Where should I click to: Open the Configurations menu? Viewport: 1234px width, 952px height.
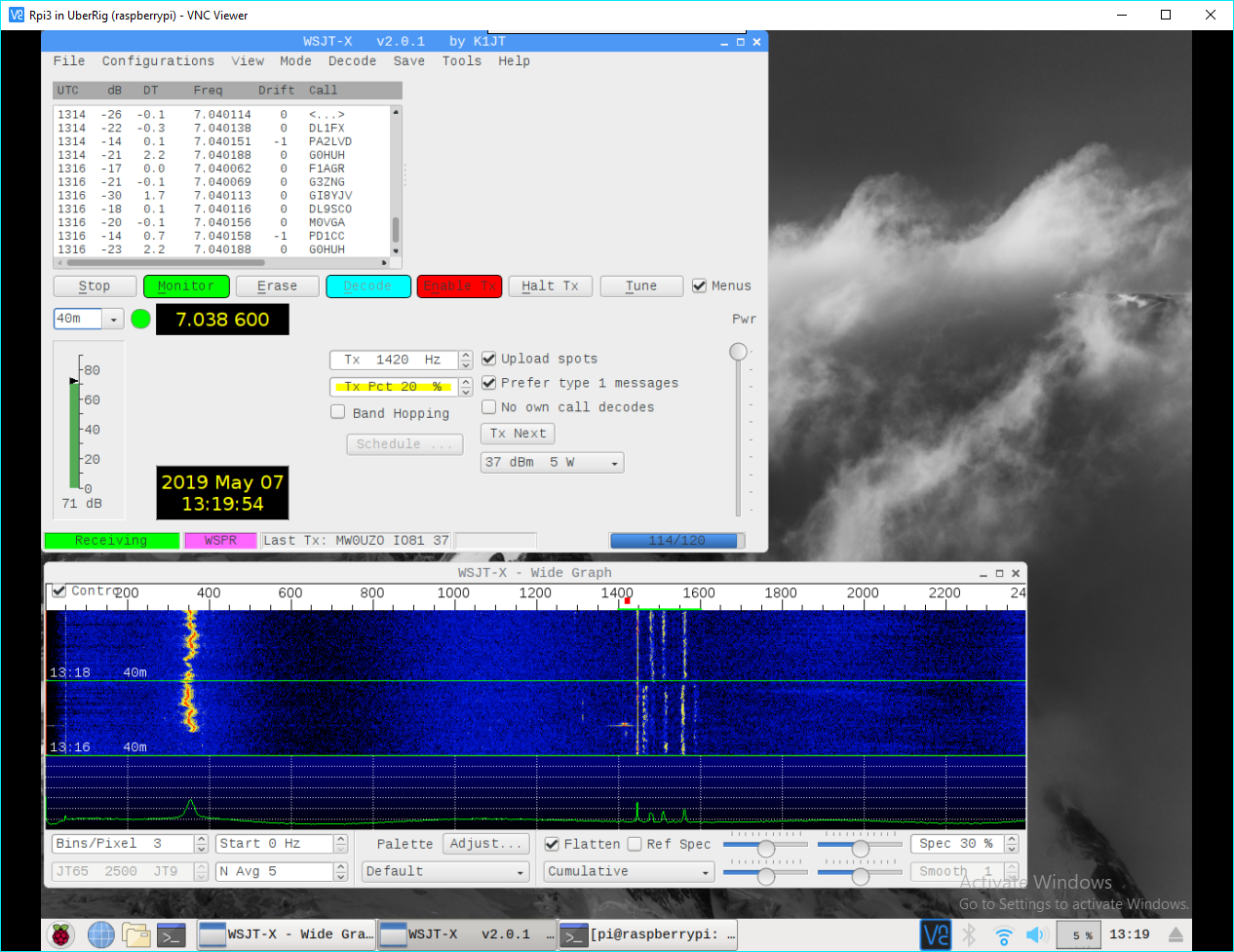(158, 61)
